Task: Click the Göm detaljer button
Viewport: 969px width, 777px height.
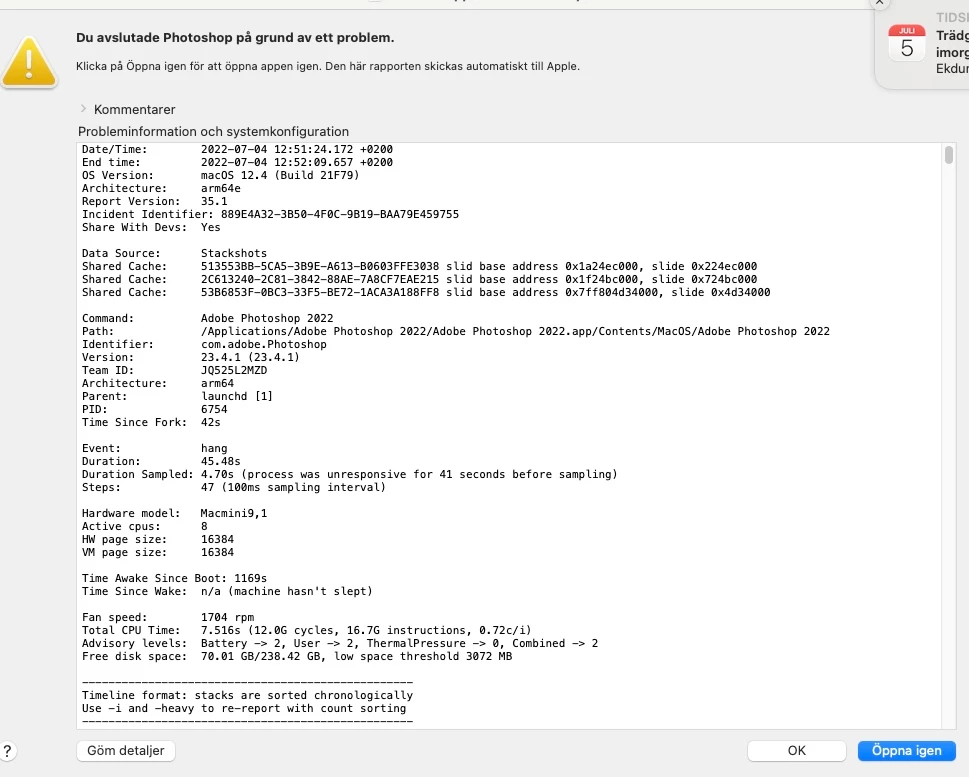Action: coord(125,750)
